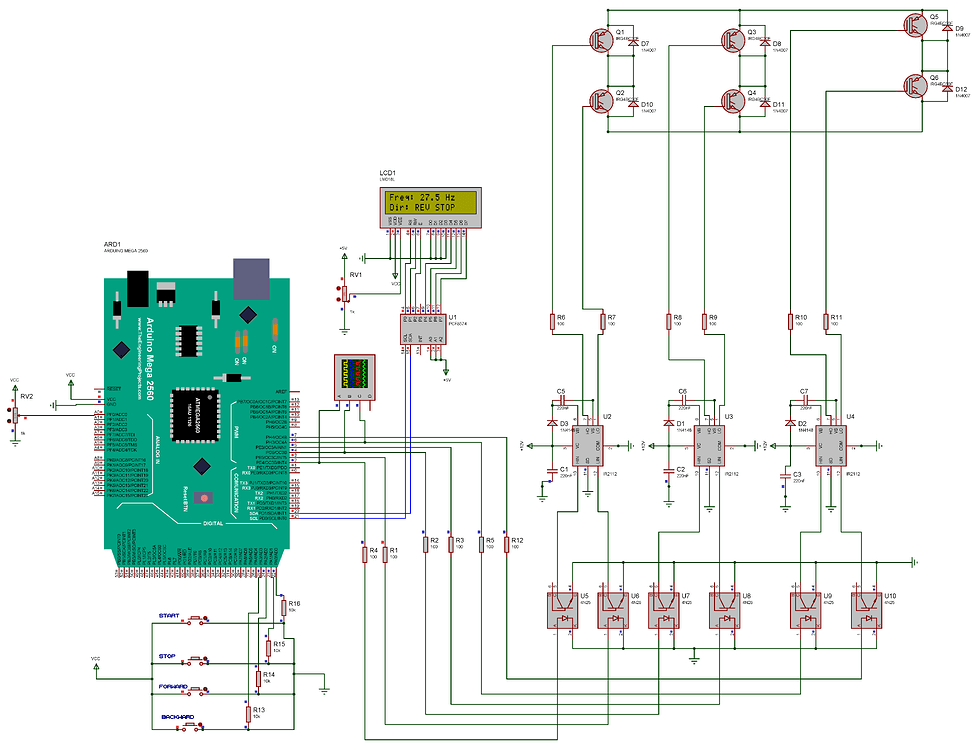Viewport: 972px width, 750px height.
Task: Toggle the FORWARD push button
Action: tap(196, 691)
